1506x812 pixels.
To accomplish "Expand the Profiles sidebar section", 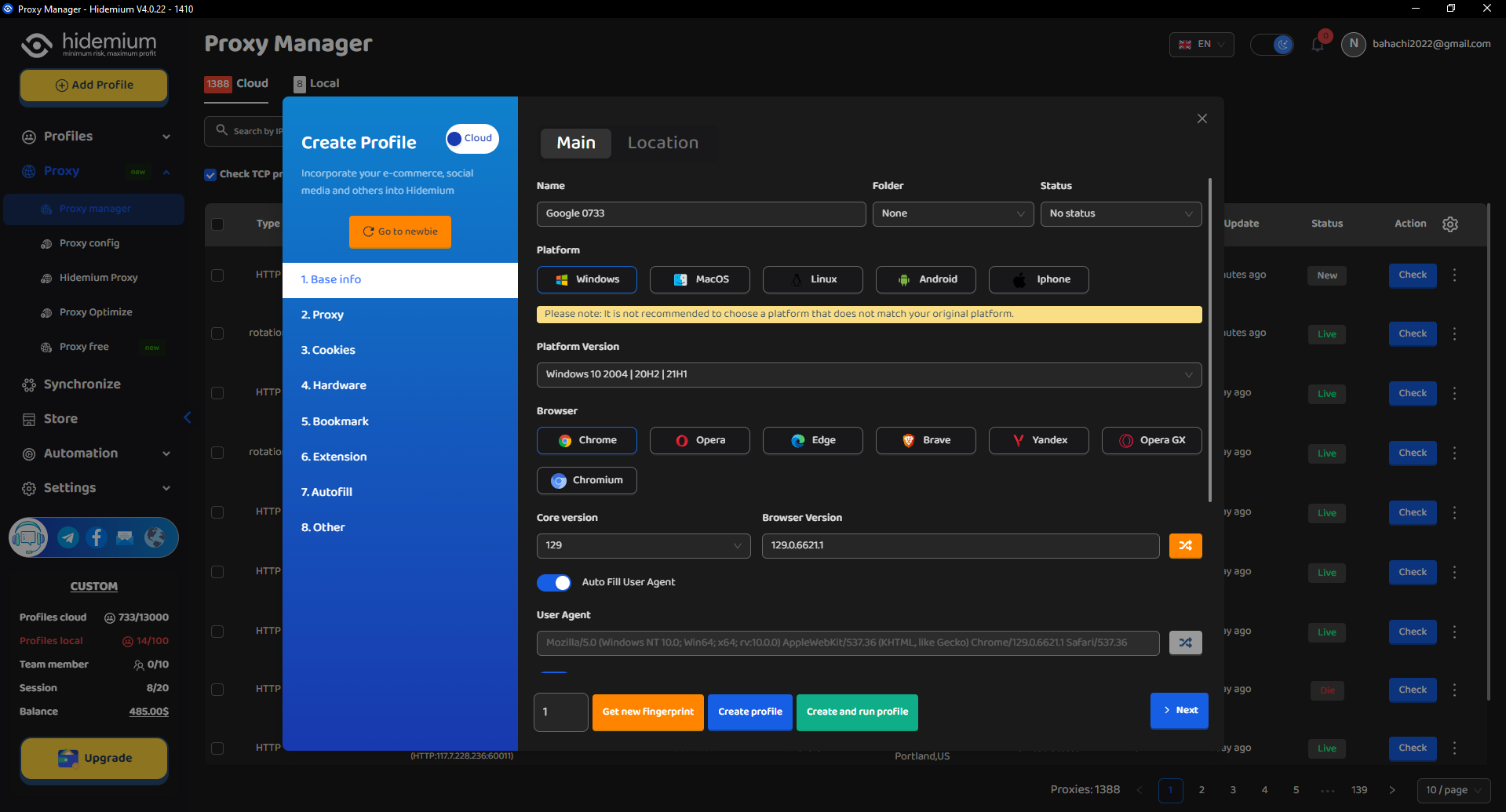I will (x=94, y=137).
